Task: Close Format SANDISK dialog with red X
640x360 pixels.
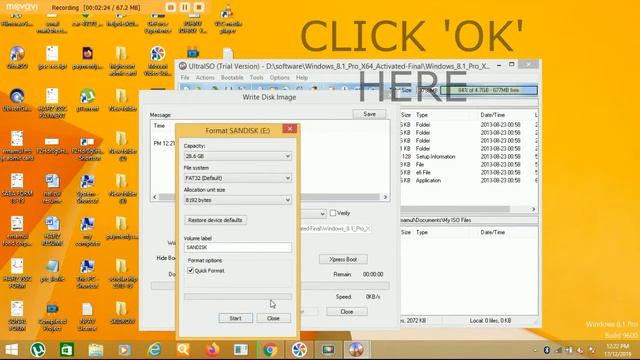Action: 290,129
